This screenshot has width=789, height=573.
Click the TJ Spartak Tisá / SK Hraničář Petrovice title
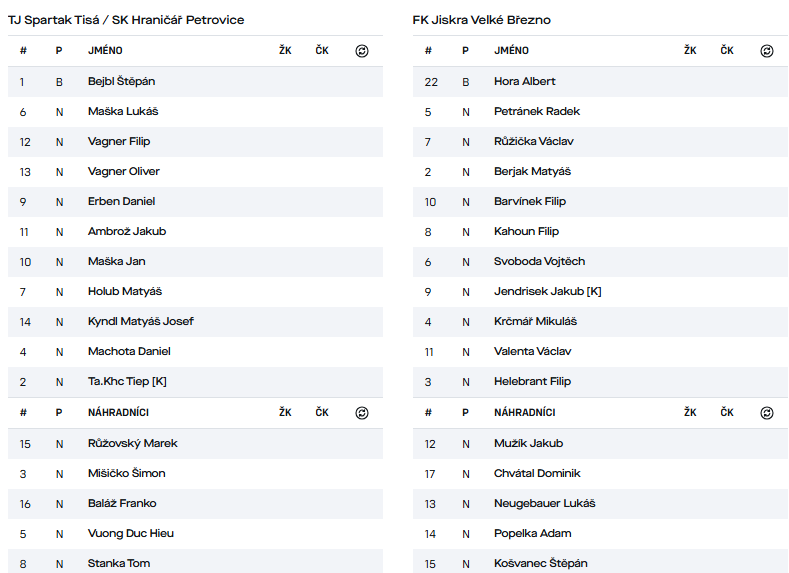pyautogui.click(x=126, y=20)
